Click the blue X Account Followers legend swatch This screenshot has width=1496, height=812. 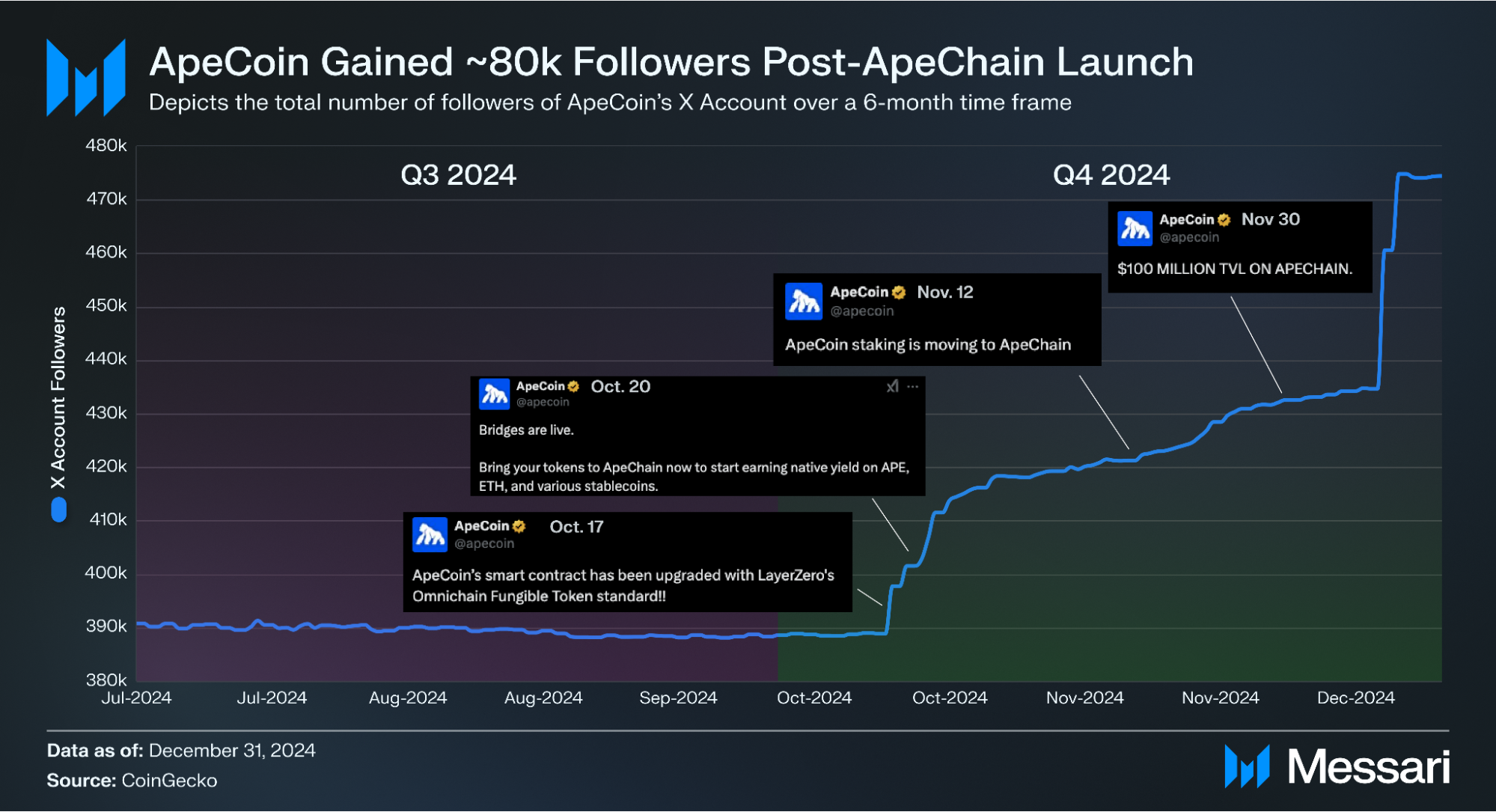tap(58, 510)
